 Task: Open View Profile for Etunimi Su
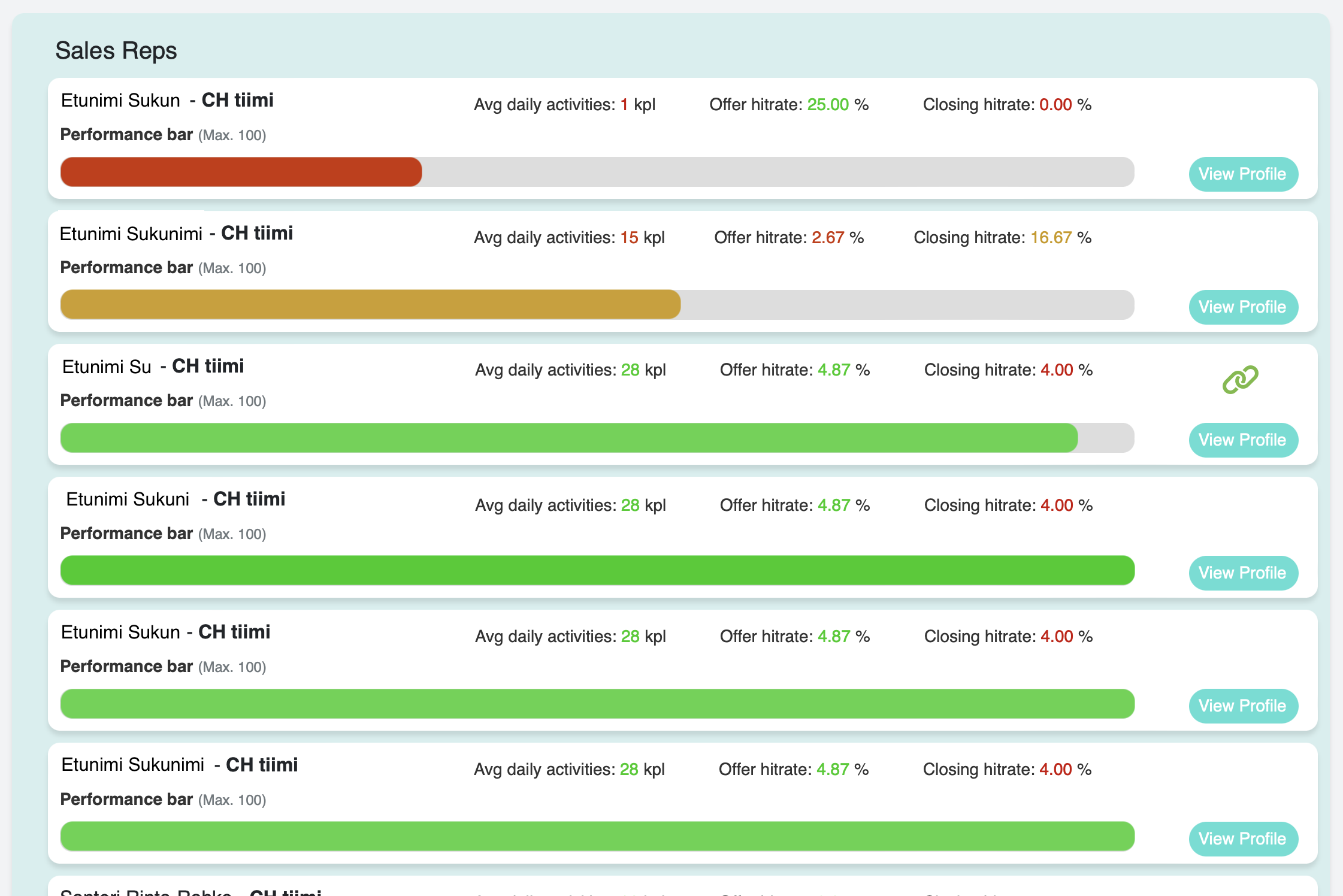pyautogui.click(x=1243, y=440)
